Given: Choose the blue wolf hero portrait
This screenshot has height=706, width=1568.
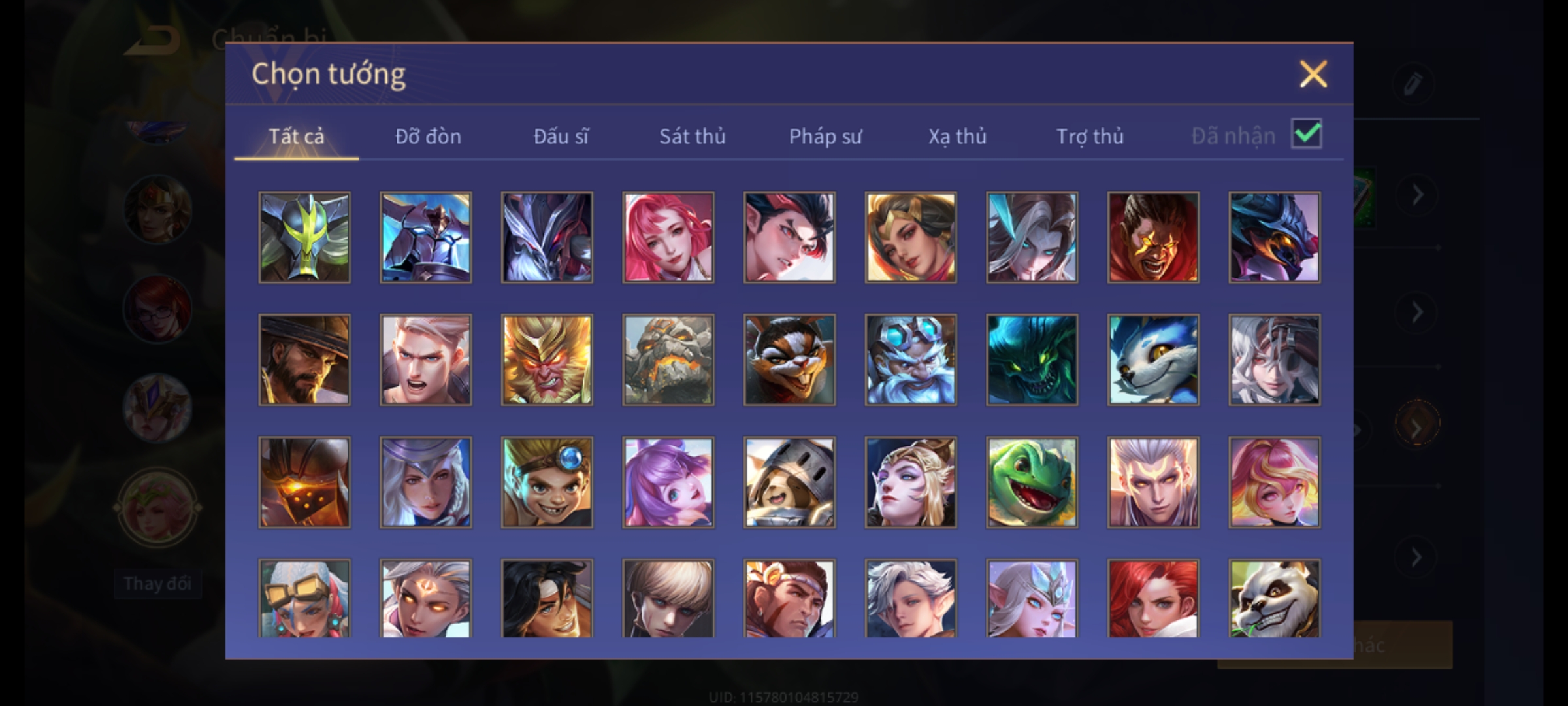Looking at the screenshot, I should pyautogui.click(x=1153, y=360).
